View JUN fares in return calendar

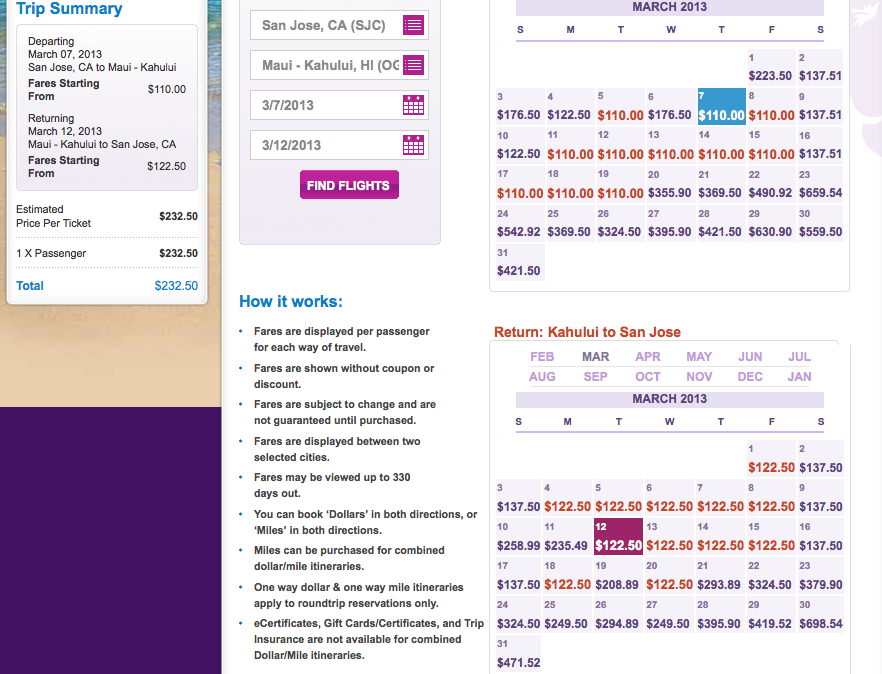coord(750,356)
